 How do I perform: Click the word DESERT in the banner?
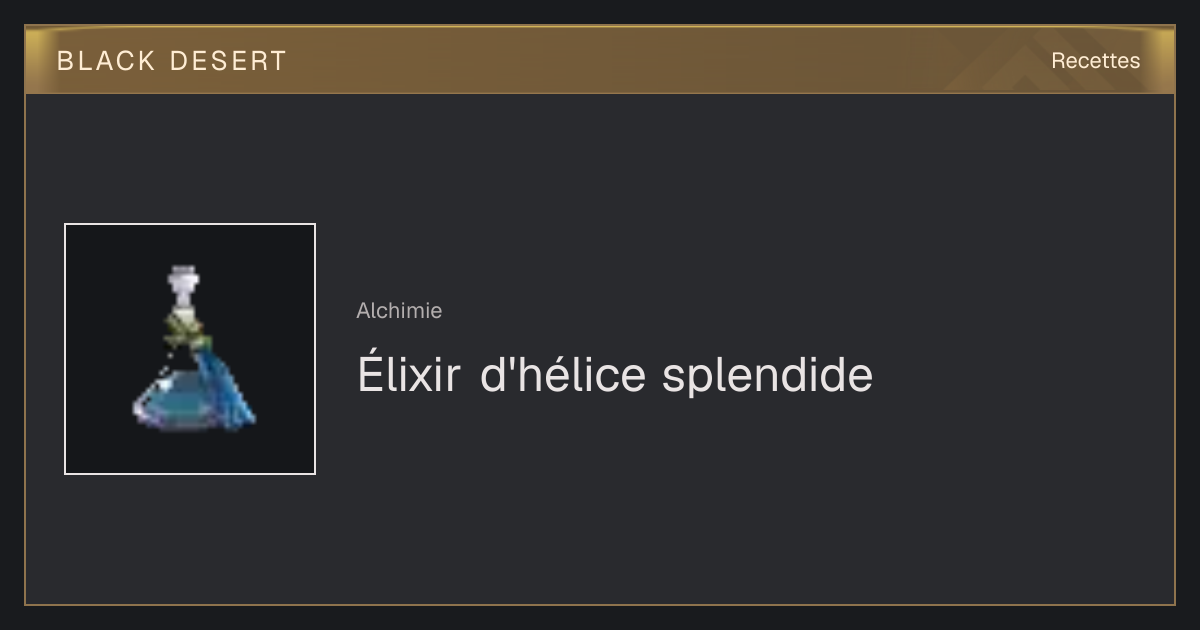228,61
